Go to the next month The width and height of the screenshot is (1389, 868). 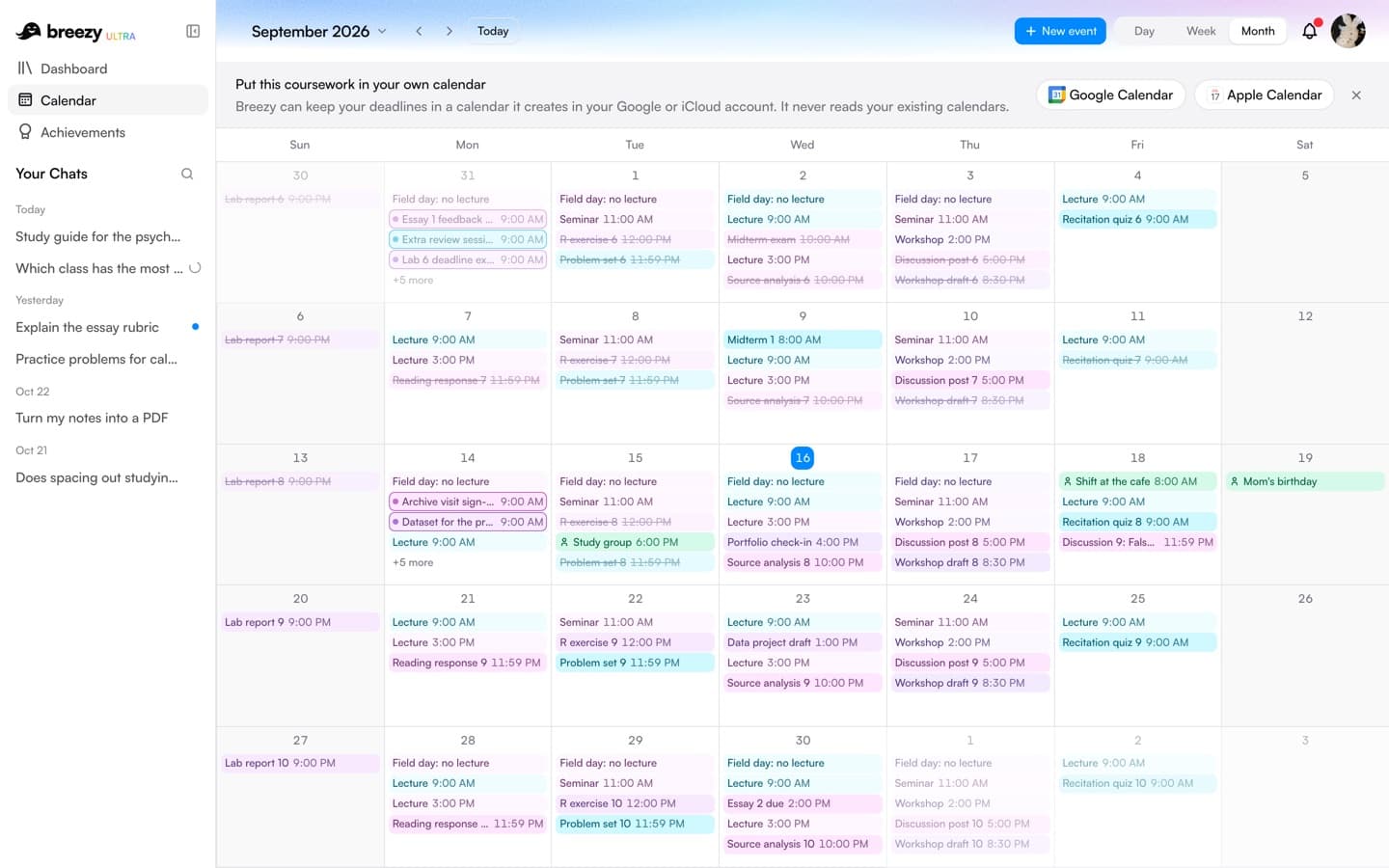coord(449,31)
